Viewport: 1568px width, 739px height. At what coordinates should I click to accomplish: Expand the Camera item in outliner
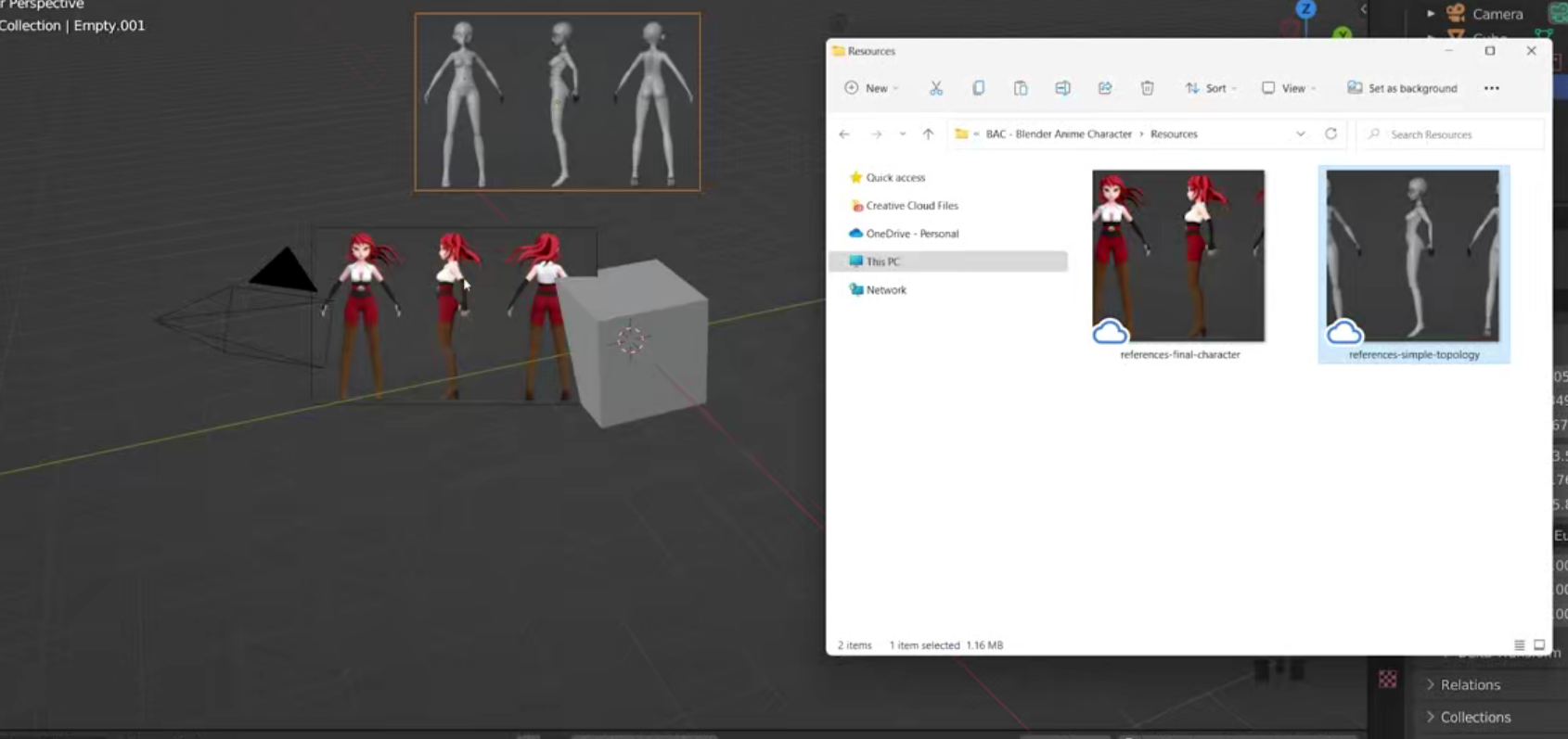1431,14
